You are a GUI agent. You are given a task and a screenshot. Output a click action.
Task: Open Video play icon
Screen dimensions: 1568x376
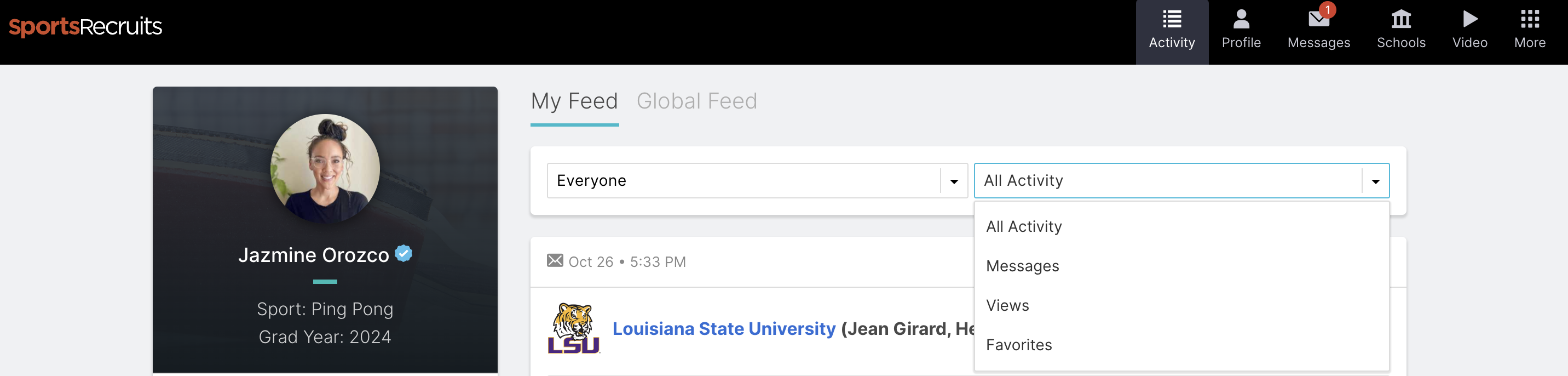pos(1470,19)
